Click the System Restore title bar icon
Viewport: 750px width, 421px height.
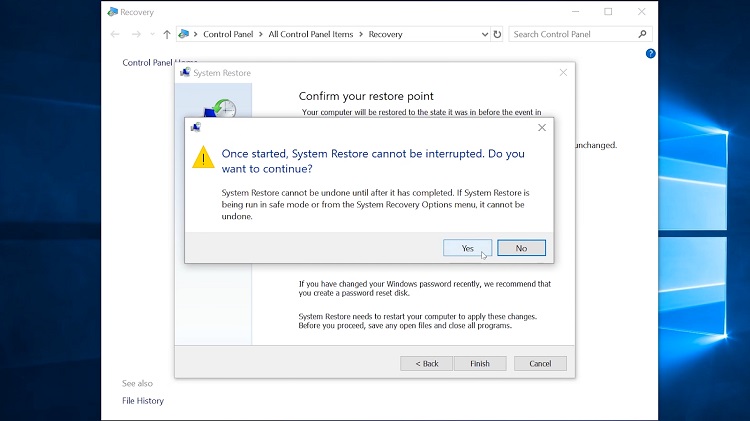185,72
